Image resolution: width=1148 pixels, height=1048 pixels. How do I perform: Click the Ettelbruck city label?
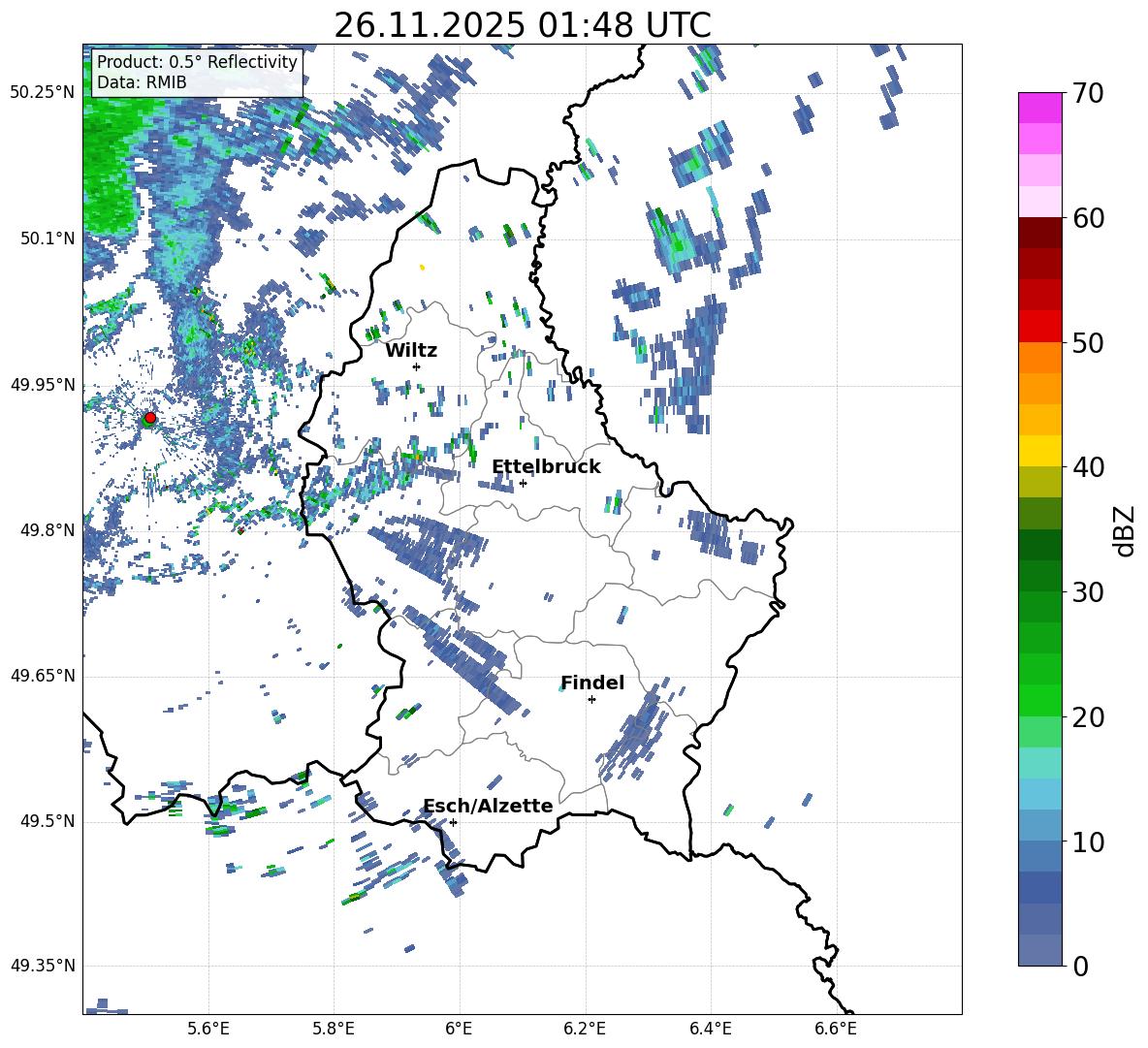[x=546, y=467]
